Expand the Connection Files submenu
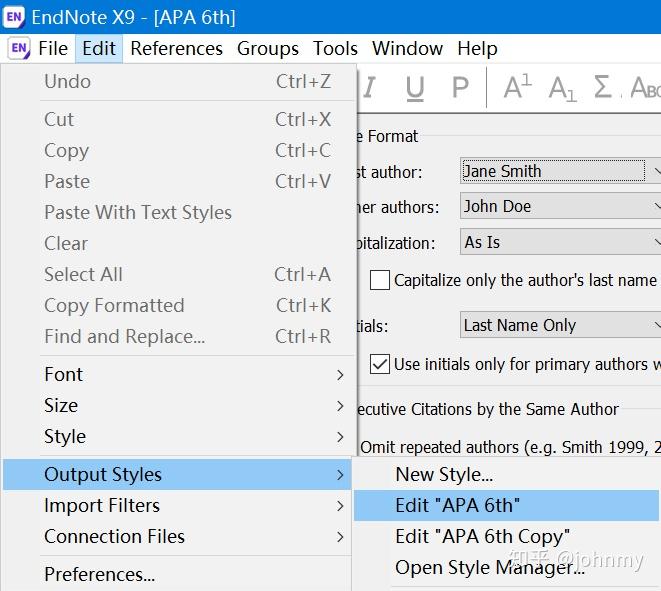Viewport: 661px width, 591px height. [x=177, y=537]
